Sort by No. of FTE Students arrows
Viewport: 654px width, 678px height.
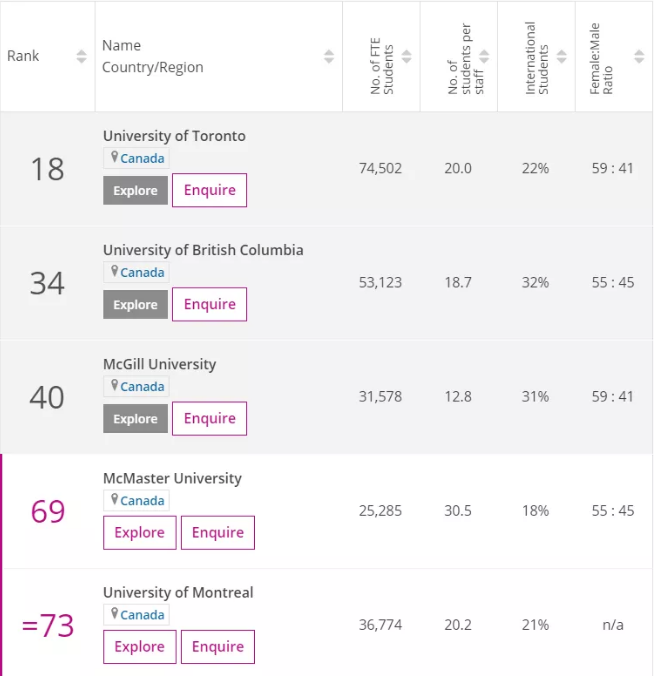coord(406,56)
